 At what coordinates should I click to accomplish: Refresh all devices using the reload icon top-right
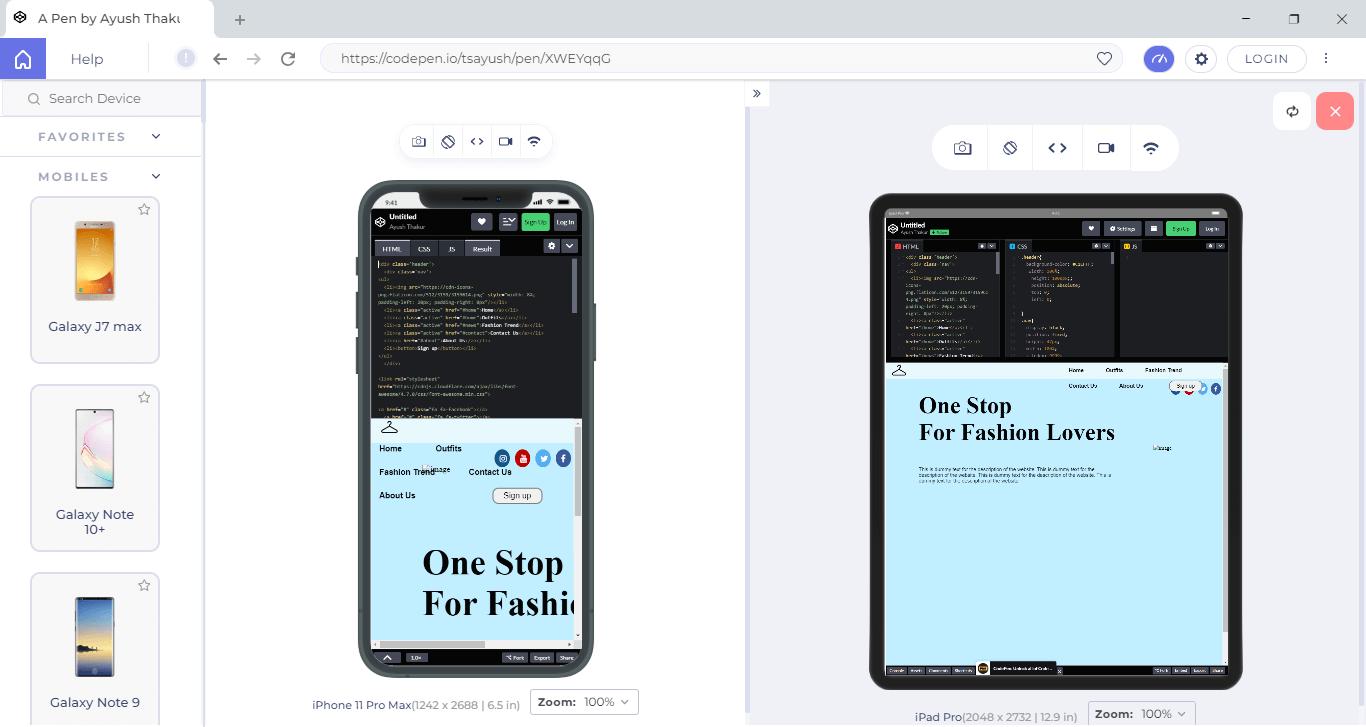coord(1292,110)
